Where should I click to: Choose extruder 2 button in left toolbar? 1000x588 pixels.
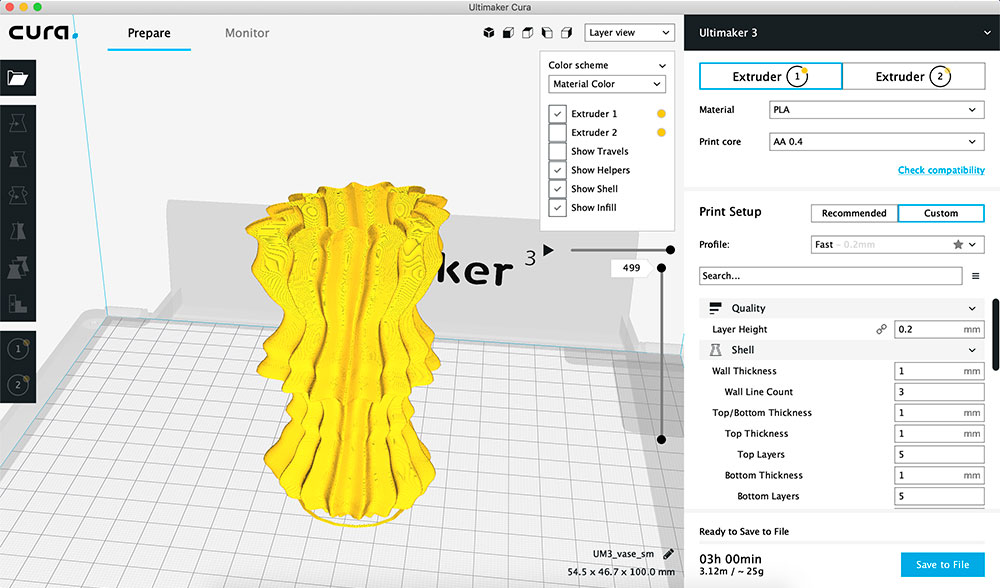(18, 385)
